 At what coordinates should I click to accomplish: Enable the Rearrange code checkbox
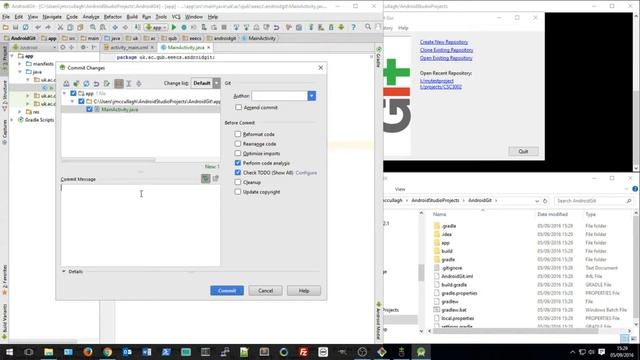click(238, 144)
